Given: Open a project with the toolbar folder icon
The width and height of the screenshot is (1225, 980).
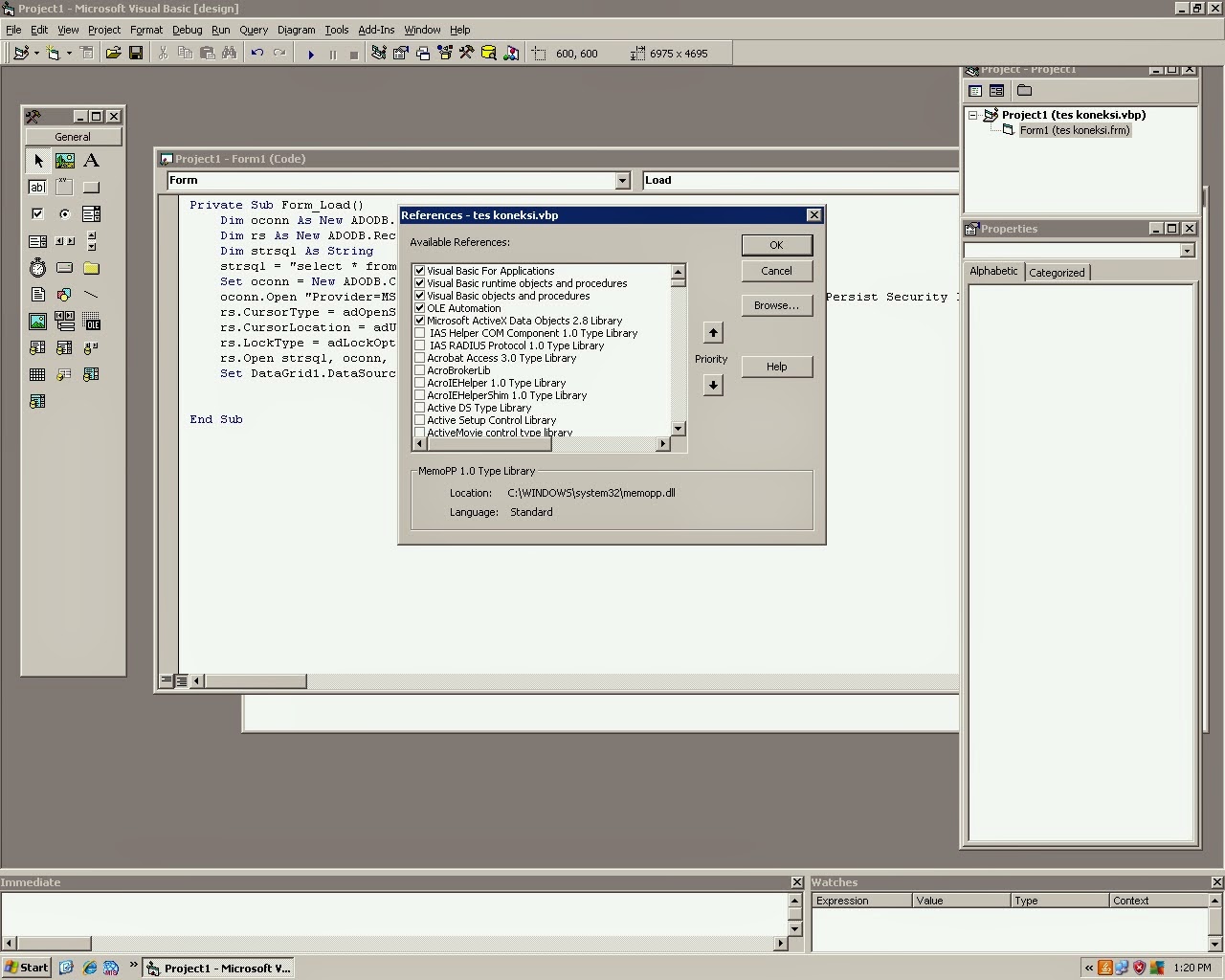Looking at the screenshot, I should pyautogui.click(x=113, y=54).
